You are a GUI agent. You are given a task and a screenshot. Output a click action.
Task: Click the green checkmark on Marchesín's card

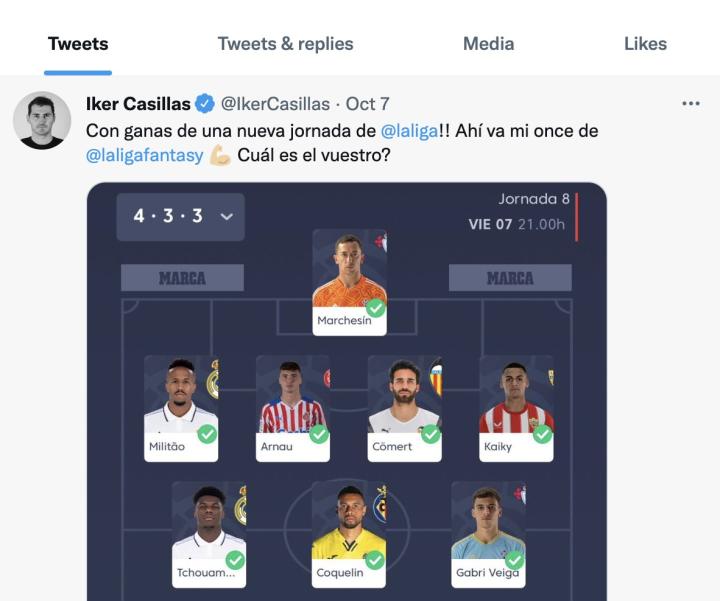(375, 308)
